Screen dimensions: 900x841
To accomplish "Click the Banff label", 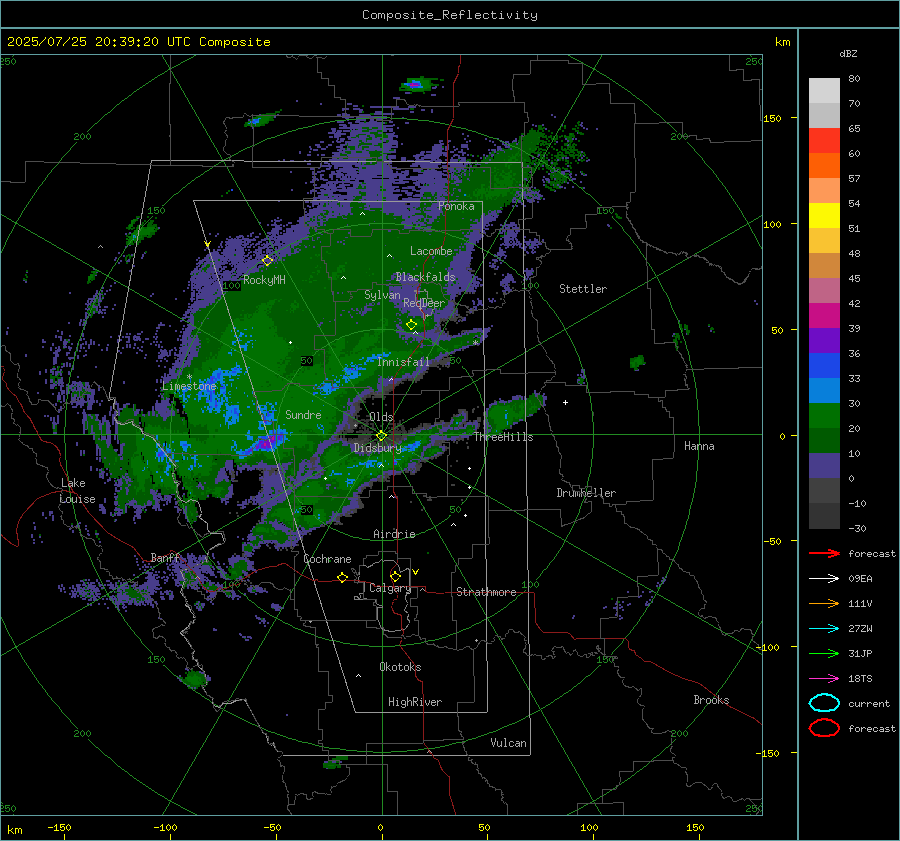I will click(165, 557).
